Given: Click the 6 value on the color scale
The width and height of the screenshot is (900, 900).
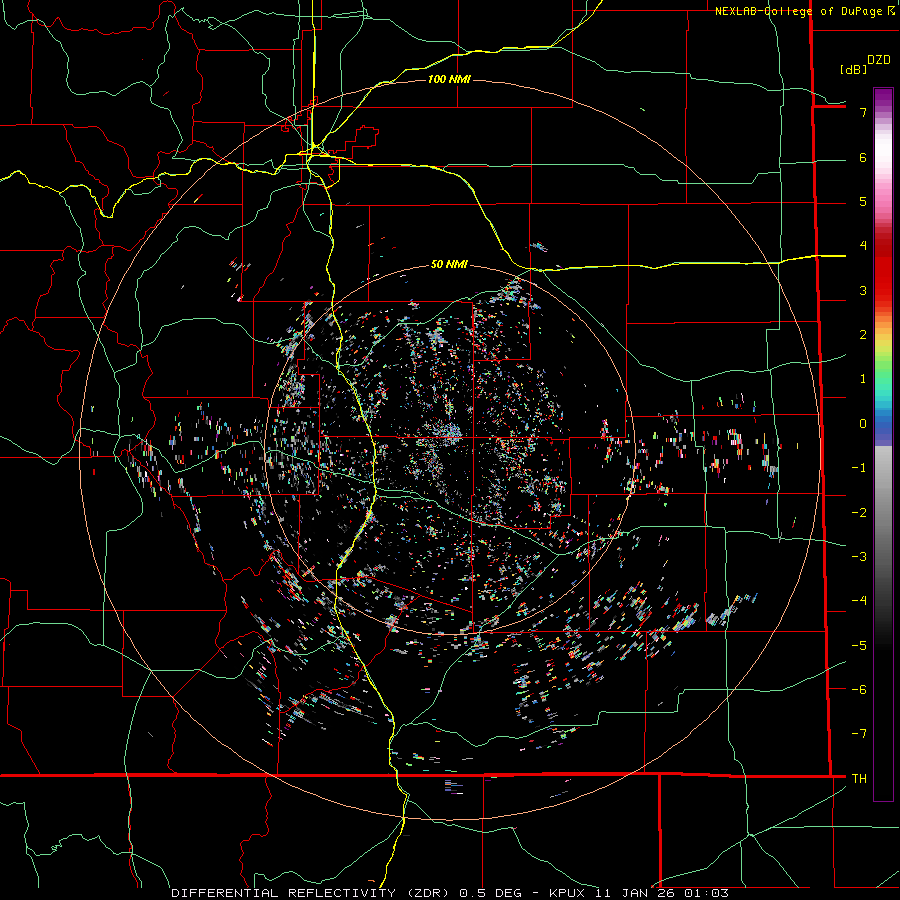Looking at the screenshot, I should [x=863, y=157].
